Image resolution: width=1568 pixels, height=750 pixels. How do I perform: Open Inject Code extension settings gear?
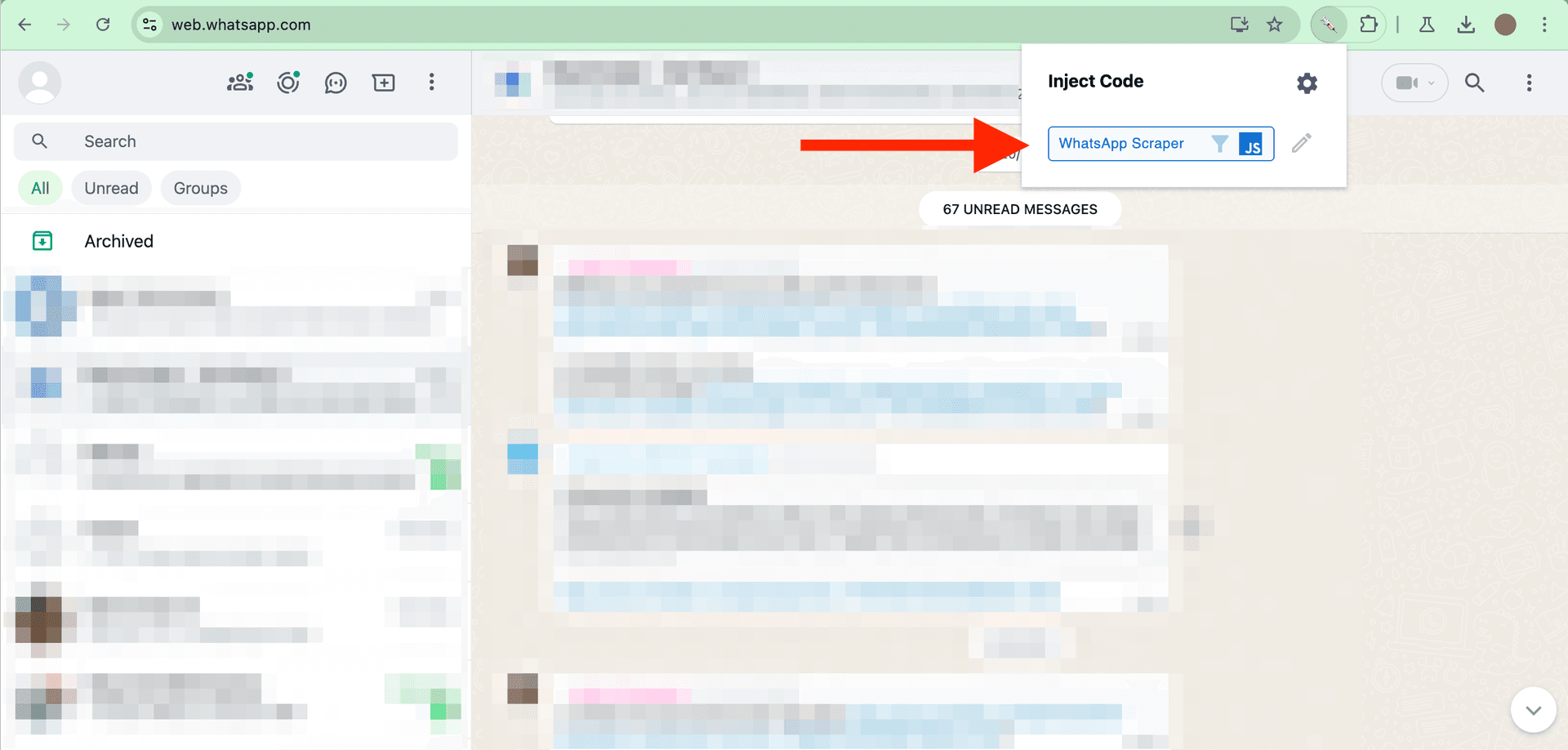(x=1307, y=83)
